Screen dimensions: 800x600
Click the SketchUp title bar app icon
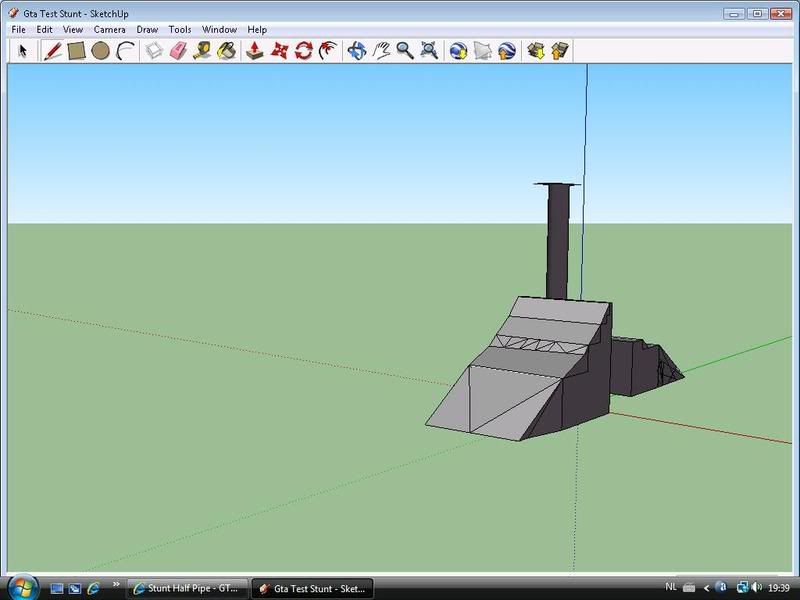click(14, 13)
